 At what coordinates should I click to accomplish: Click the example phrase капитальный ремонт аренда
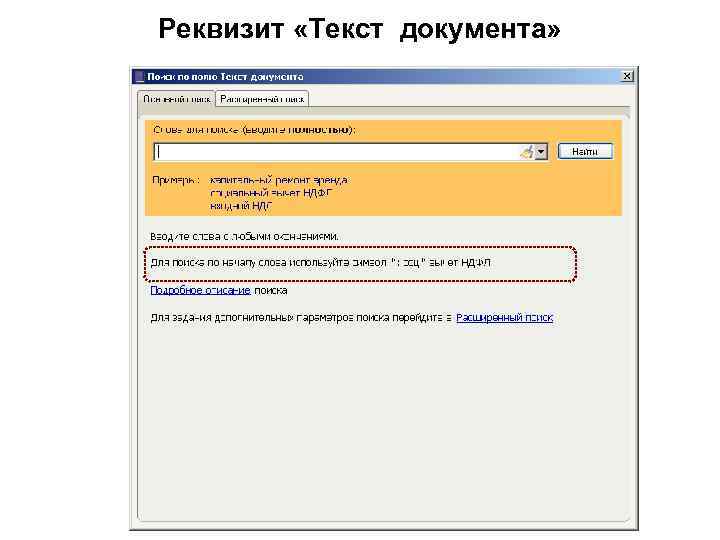(x=279, y=180)
